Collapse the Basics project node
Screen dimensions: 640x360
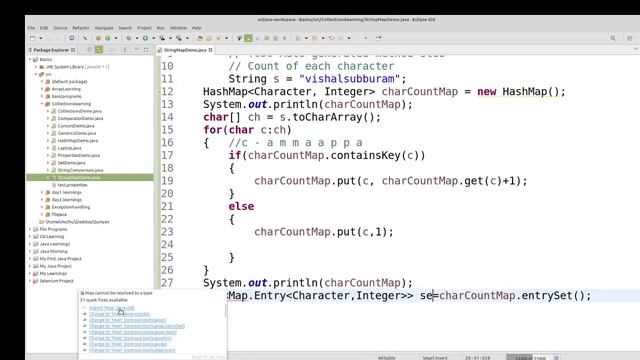tap(30, 60)
